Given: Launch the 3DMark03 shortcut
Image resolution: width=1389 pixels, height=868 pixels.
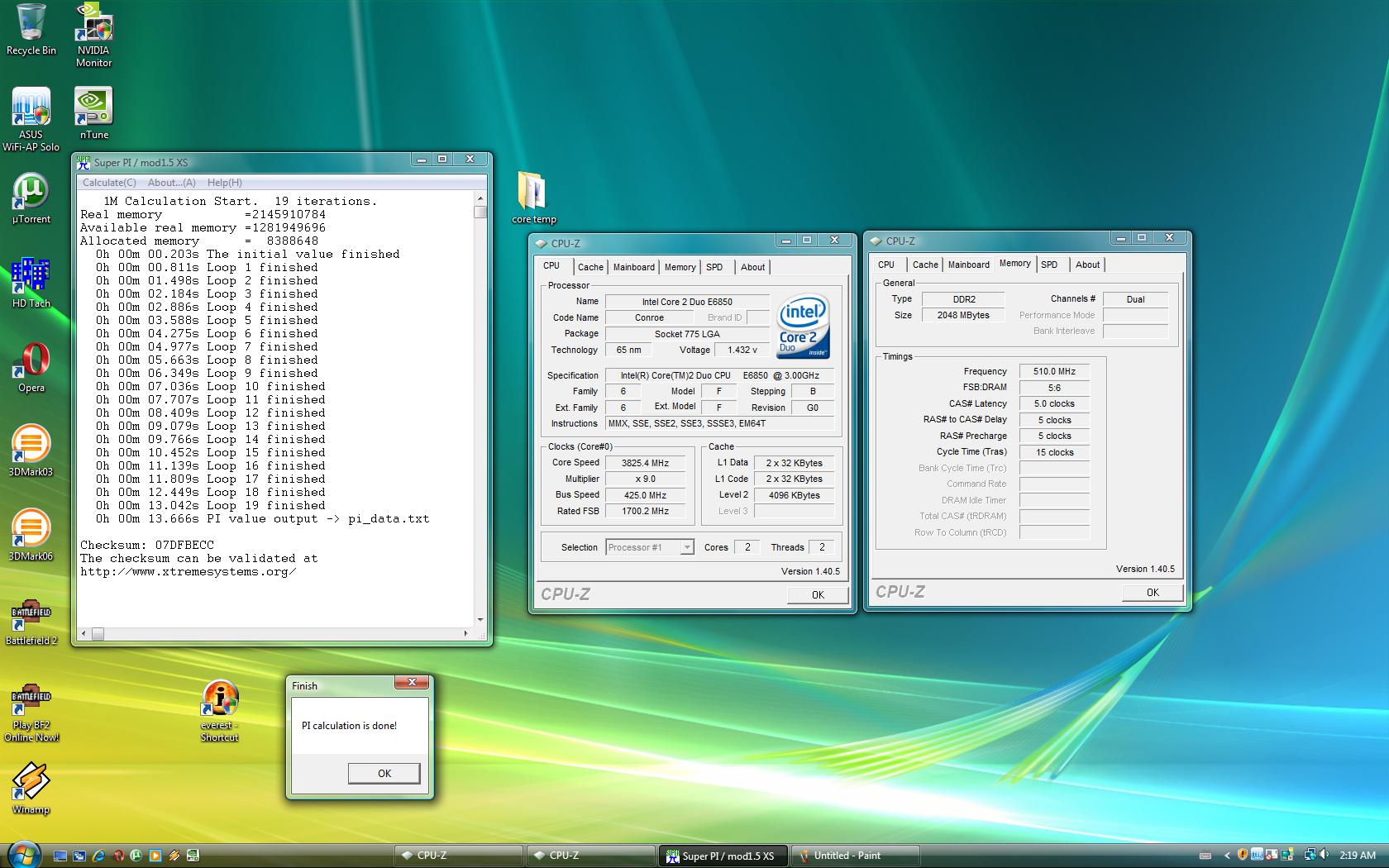Looking at the screenshot, I should point(31,451).
